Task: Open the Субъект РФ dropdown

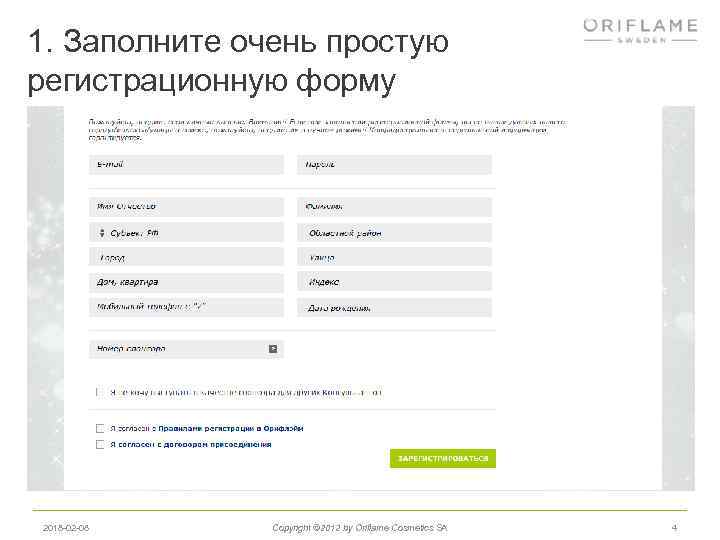Action: click(186, 233)
